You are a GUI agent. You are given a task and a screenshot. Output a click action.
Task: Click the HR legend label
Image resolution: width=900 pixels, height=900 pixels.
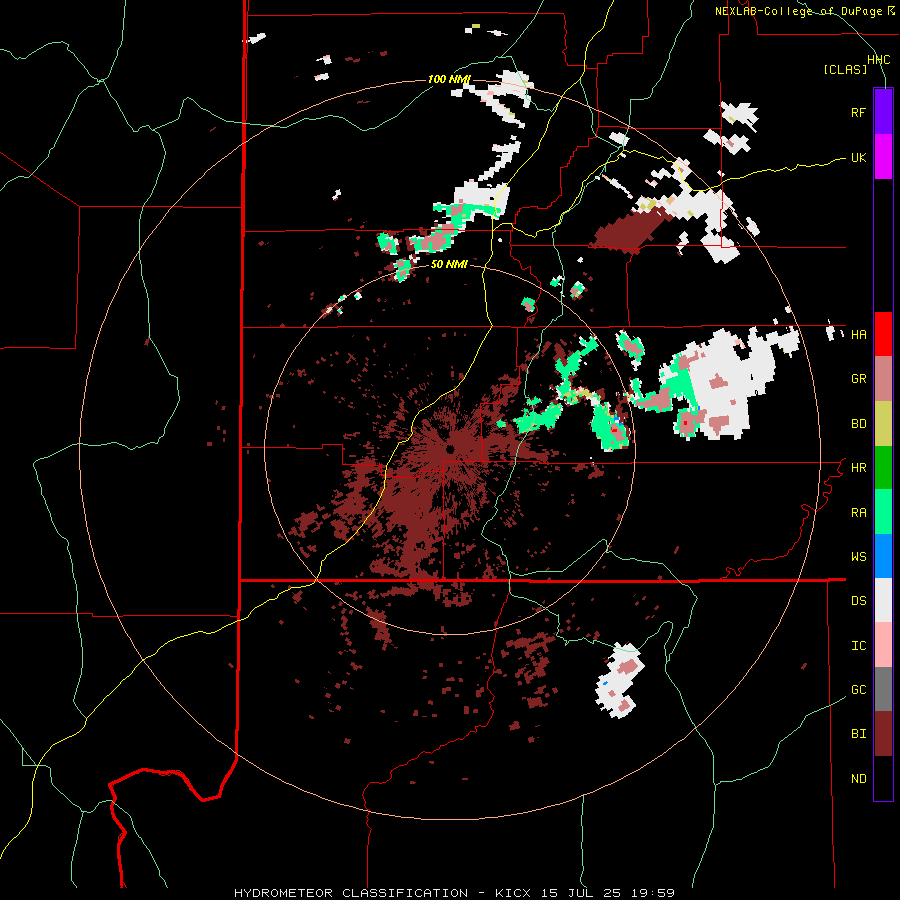point(858,468)
